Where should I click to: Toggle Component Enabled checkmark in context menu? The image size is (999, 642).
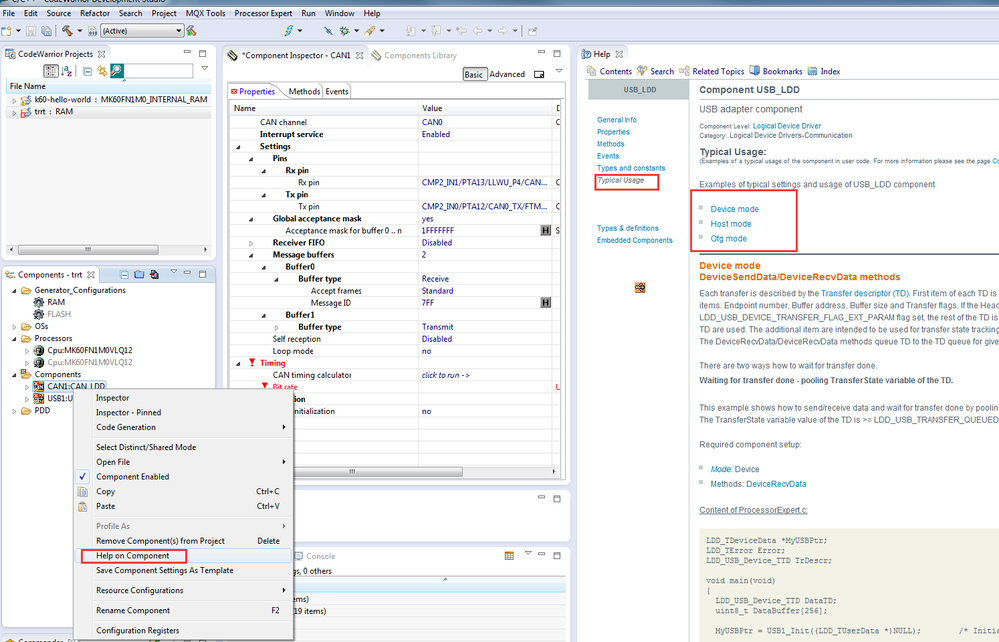pyautogui.click(x=83, y=476)
